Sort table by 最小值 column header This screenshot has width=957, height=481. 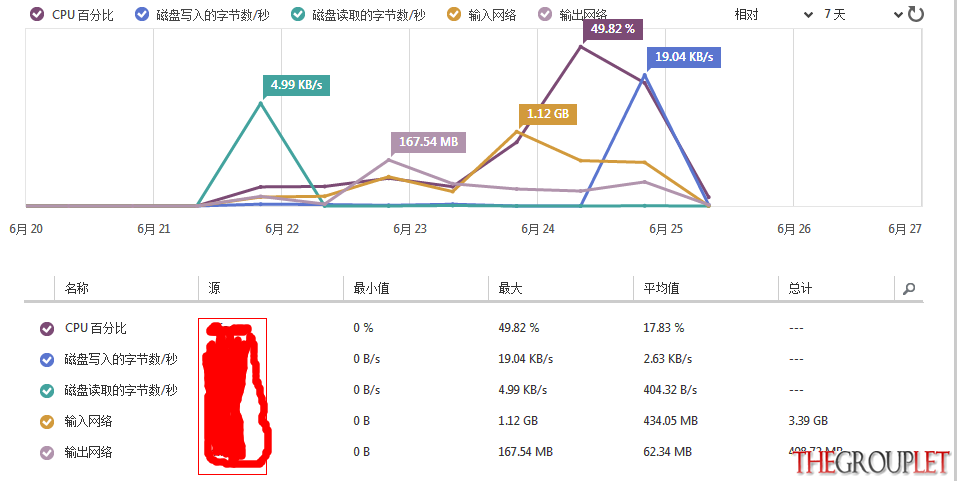coord(371,288)
